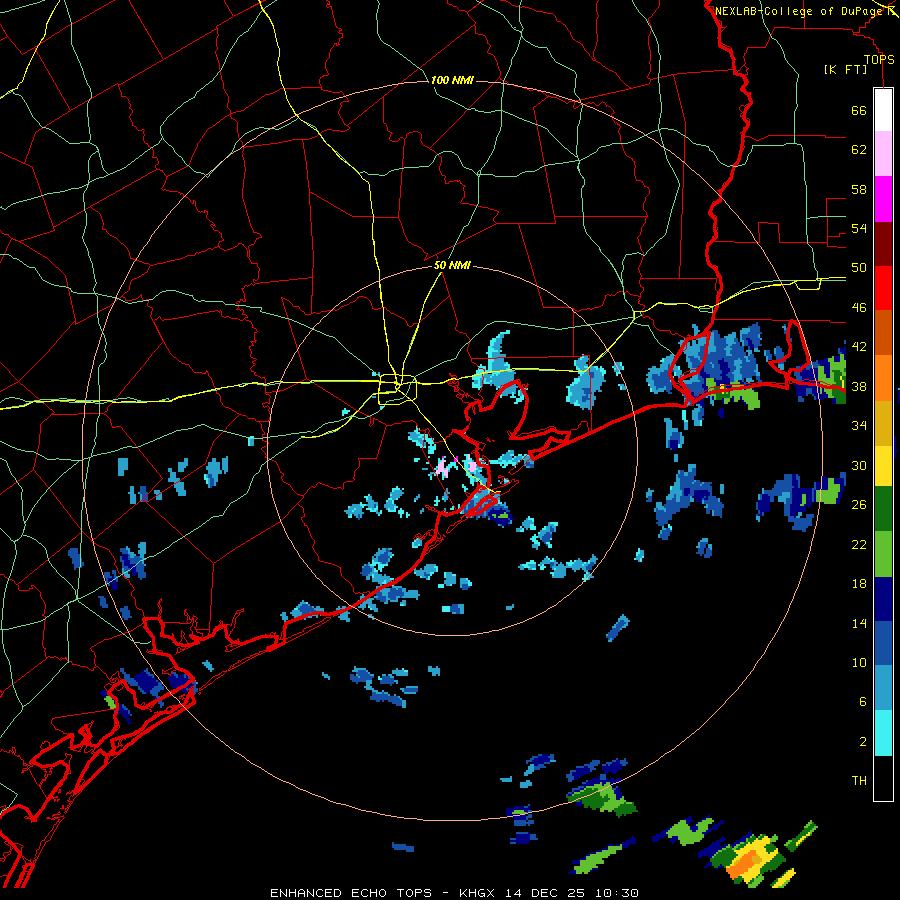Click the '42' legend value

[859, 346]
